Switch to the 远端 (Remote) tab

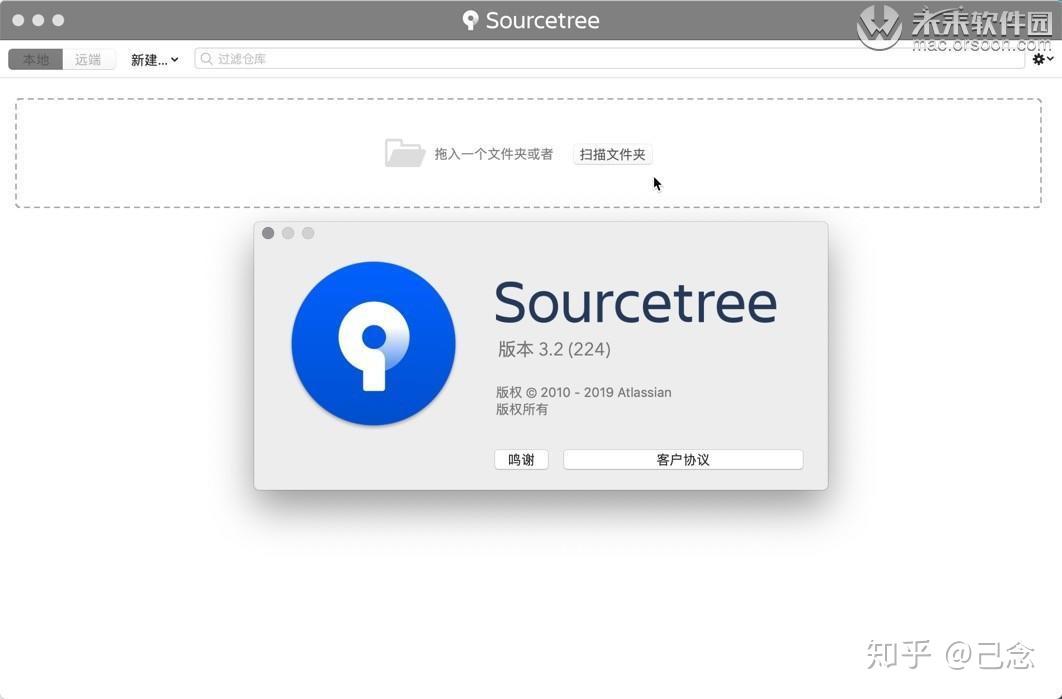click(88, 59)
